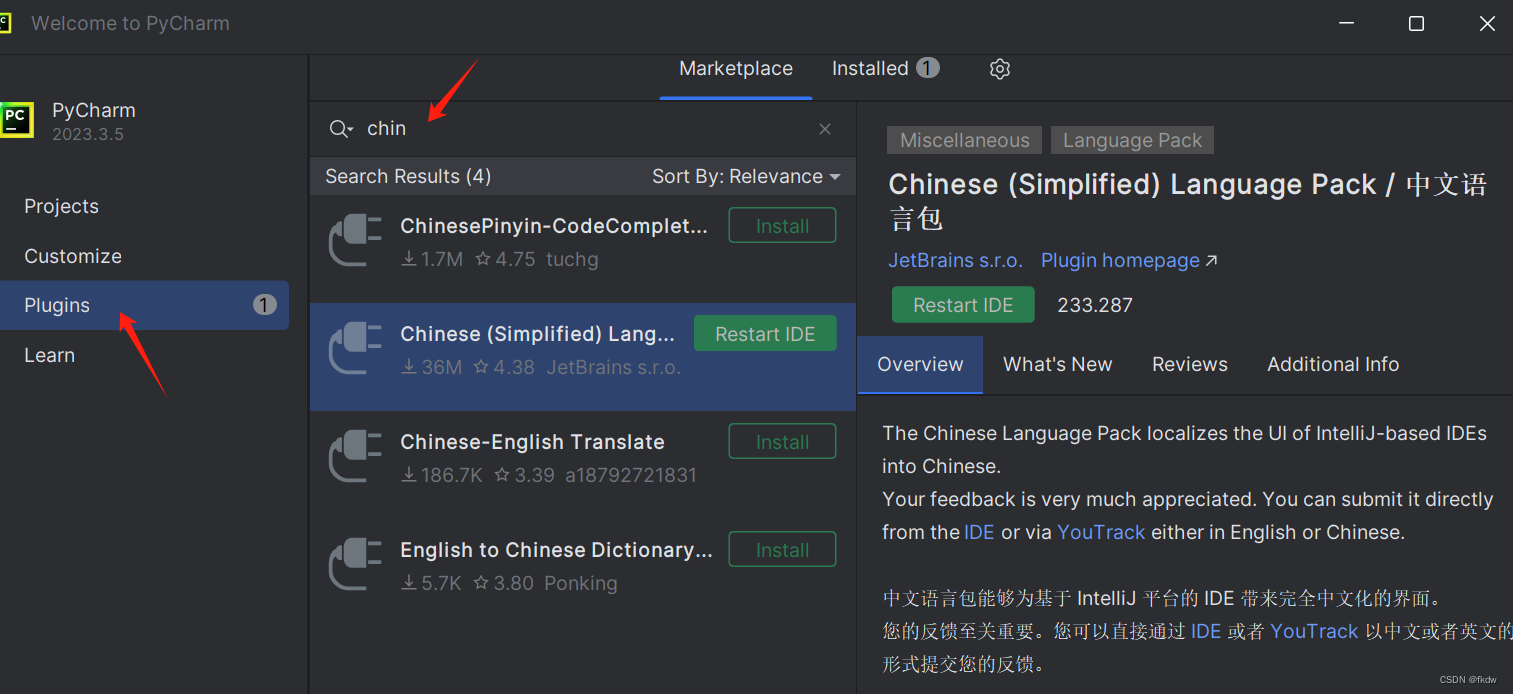Click the IDE link in the Chinese description
This screenshot has height=694, width=1513.
pos(1205,631)
